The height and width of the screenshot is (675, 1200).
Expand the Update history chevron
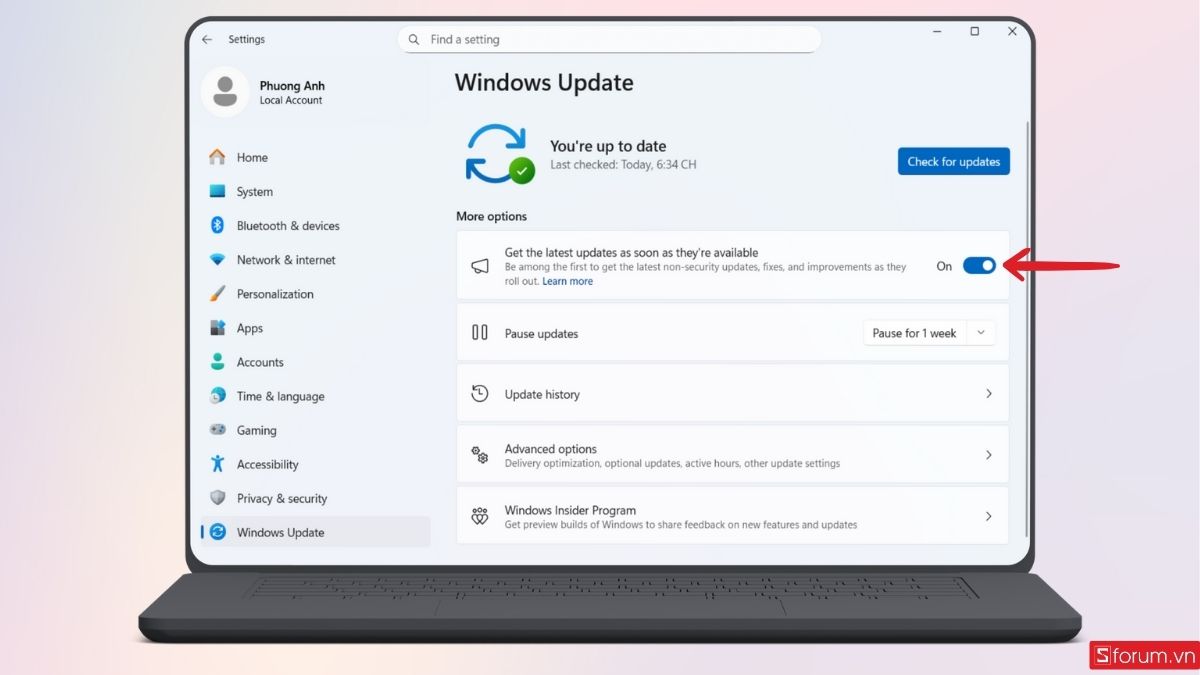point(989,394)
